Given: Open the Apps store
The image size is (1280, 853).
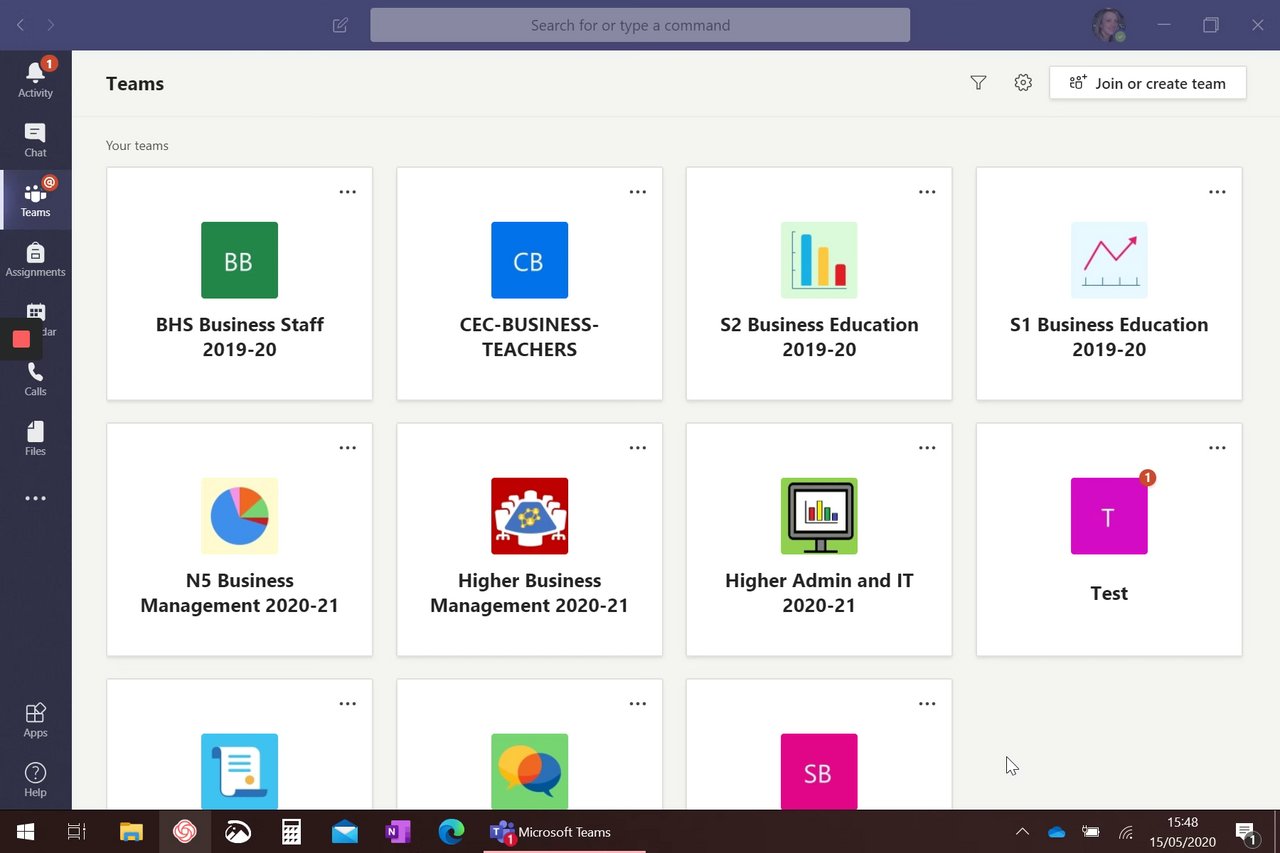Looking at the screenshot, I should [x=35, y=720].
